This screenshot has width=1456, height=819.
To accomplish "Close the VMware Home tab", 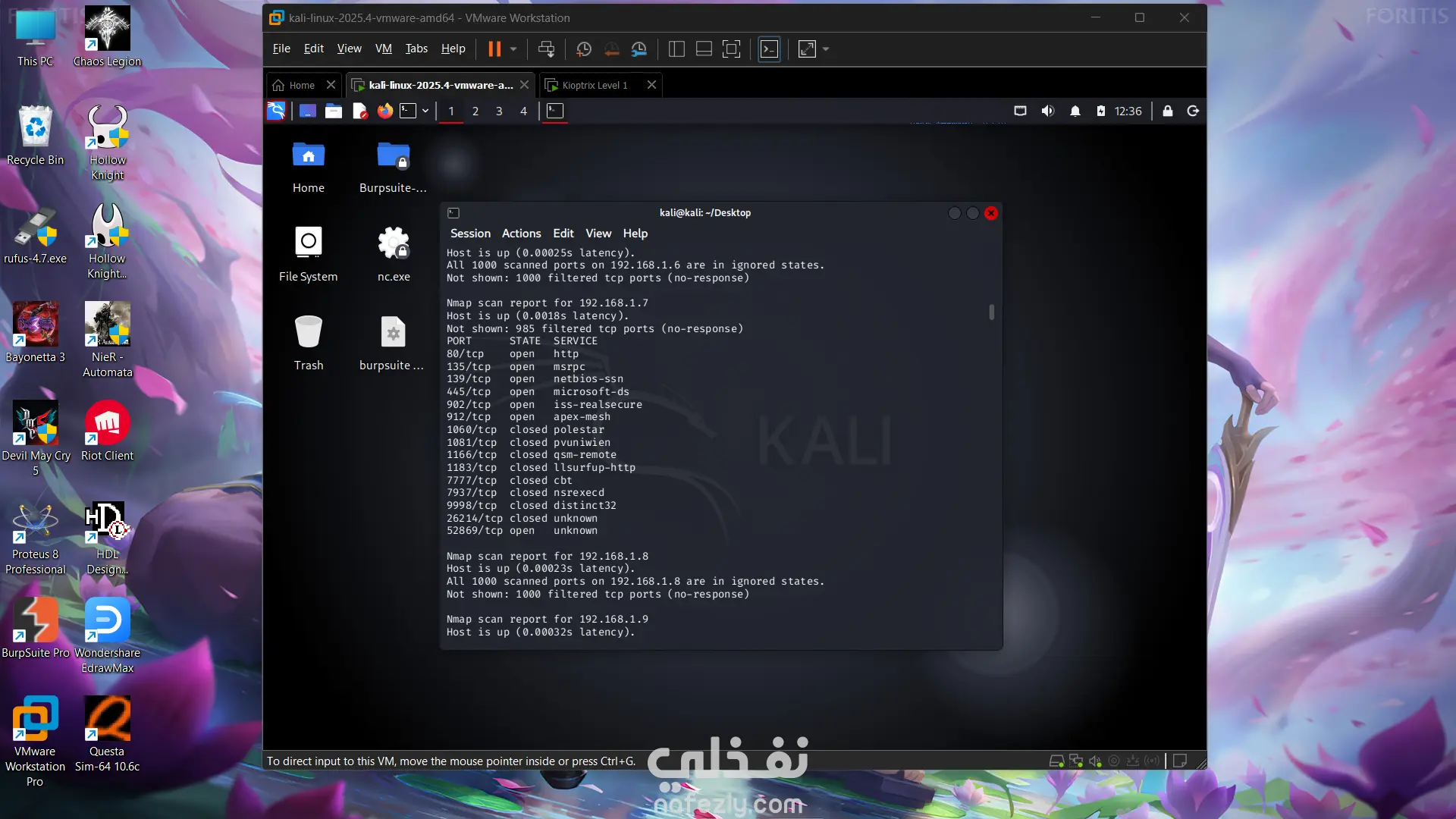I will [x=331, y=85].
